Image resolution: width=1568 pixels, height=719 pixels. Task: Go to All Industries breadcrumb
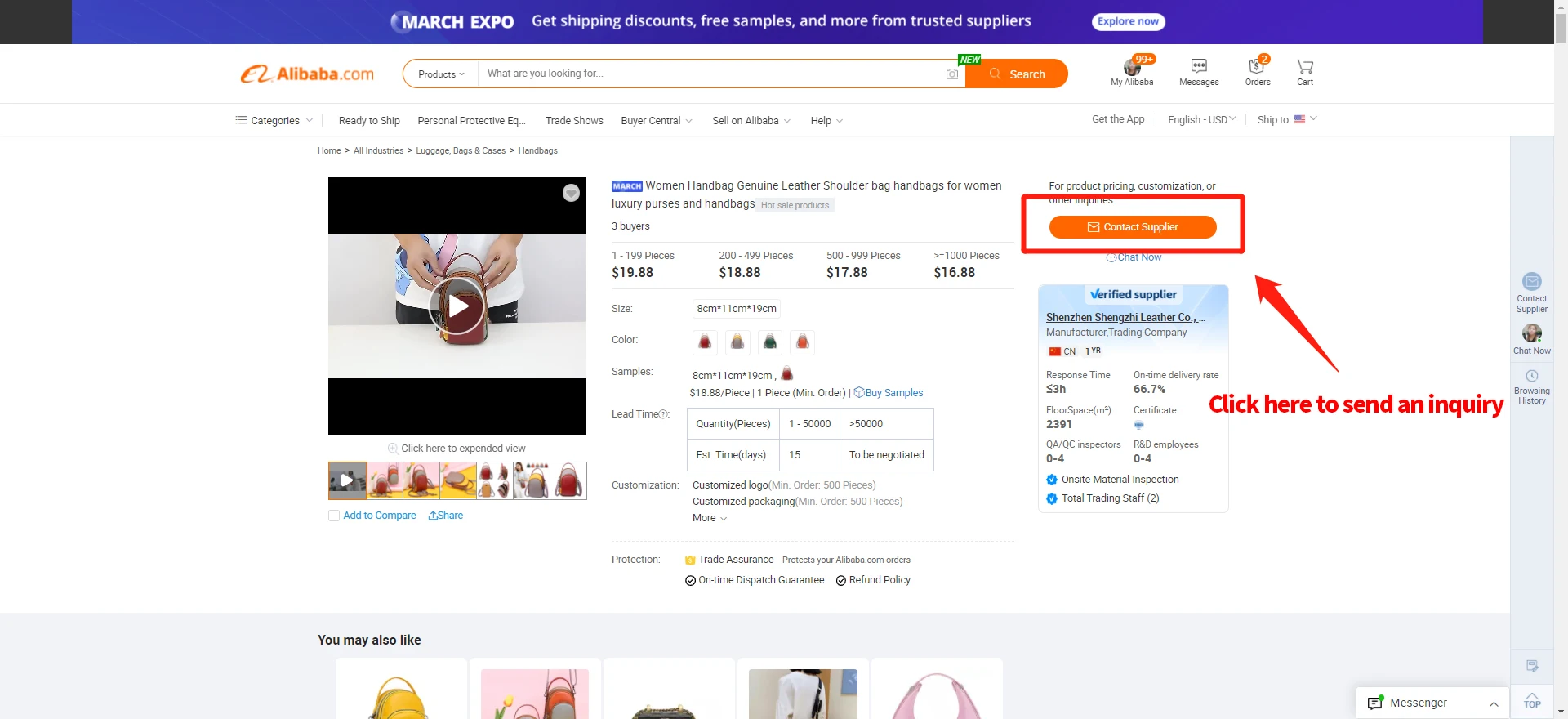tap(379, 151)
